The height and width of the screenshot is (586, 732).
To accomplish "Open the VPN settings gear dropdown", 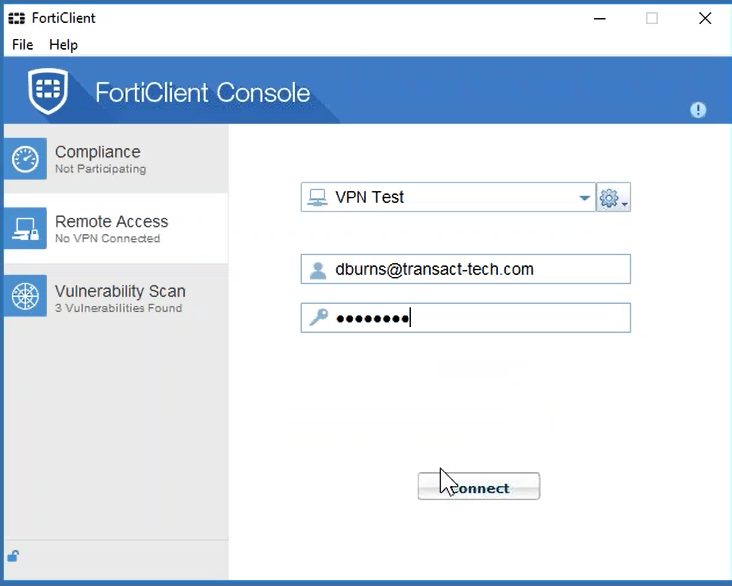I will pyautogui.click(x=613, y=198).
